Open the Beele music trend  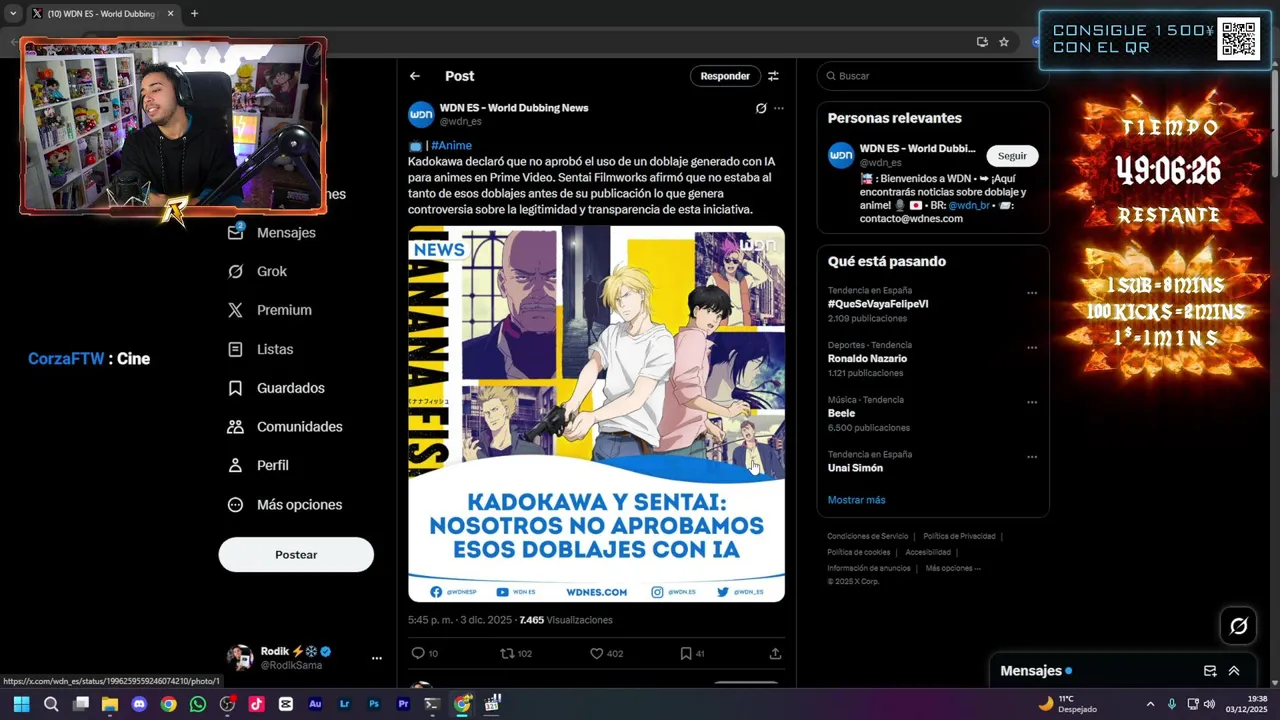841,413
